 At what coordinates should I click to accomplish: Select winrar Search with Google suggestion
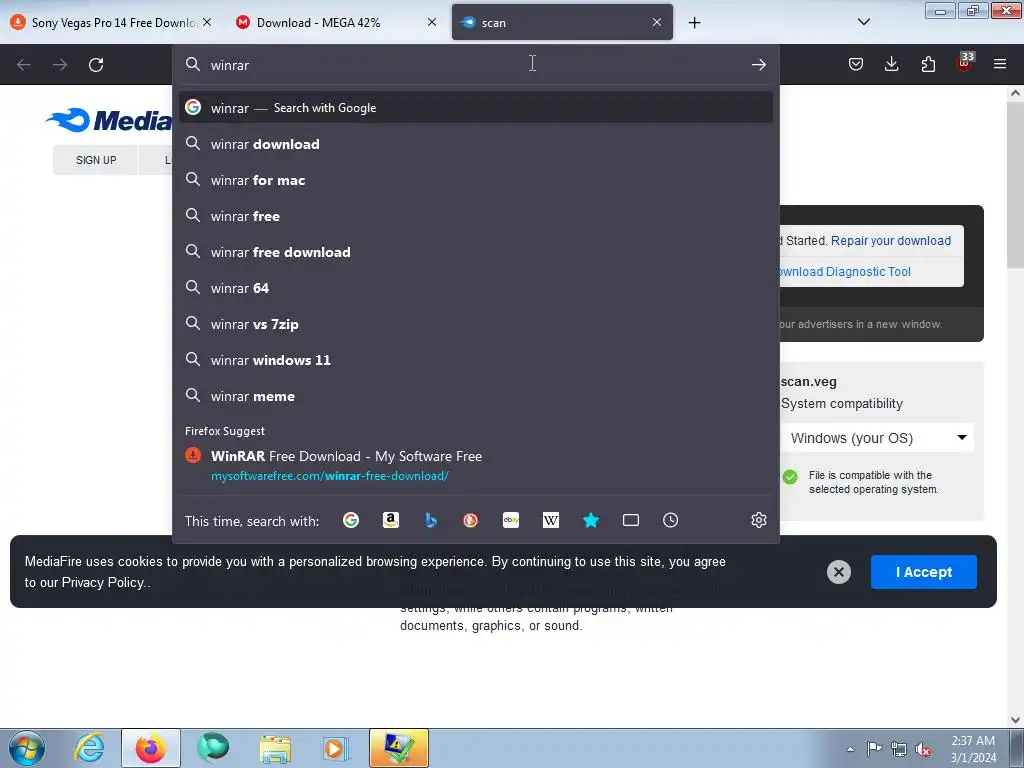[475, 108]
